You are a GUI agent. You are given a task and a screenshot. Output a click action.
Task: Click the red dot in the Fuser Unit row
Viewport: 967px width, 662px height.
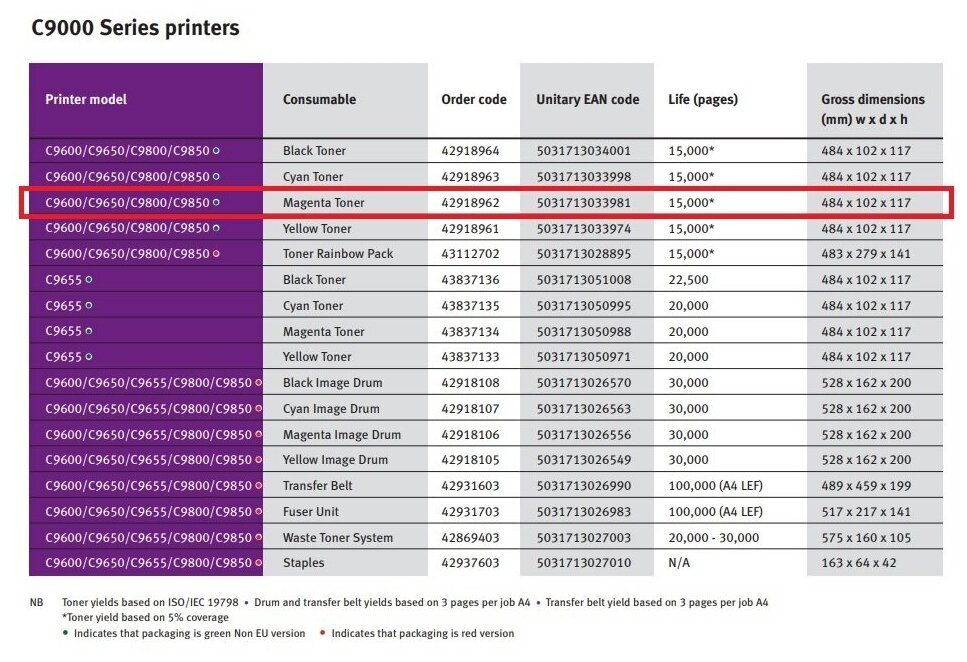[x=258, y=511]
